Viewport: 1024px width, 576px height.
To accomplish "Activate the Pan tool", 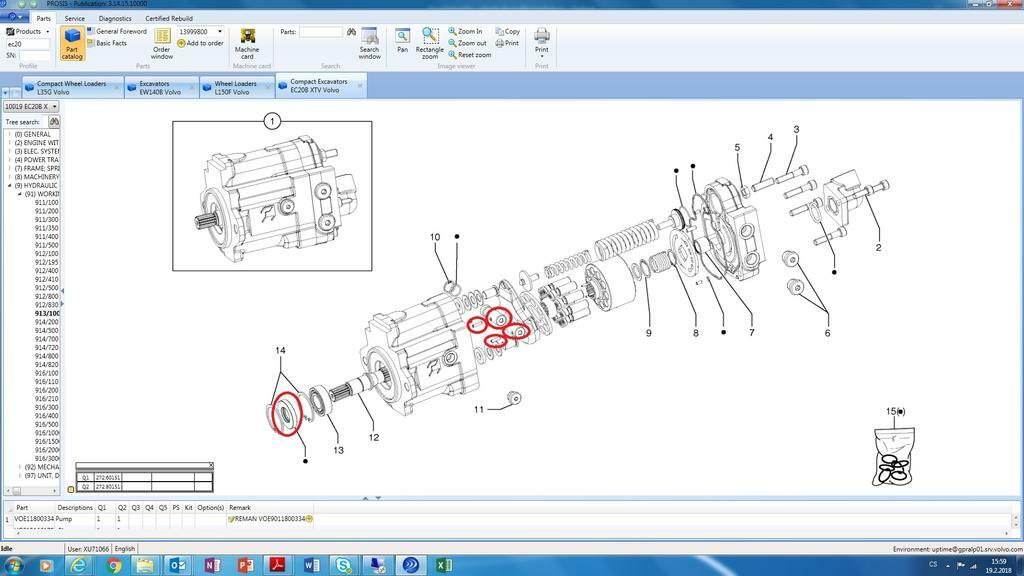I will point(402,40).
